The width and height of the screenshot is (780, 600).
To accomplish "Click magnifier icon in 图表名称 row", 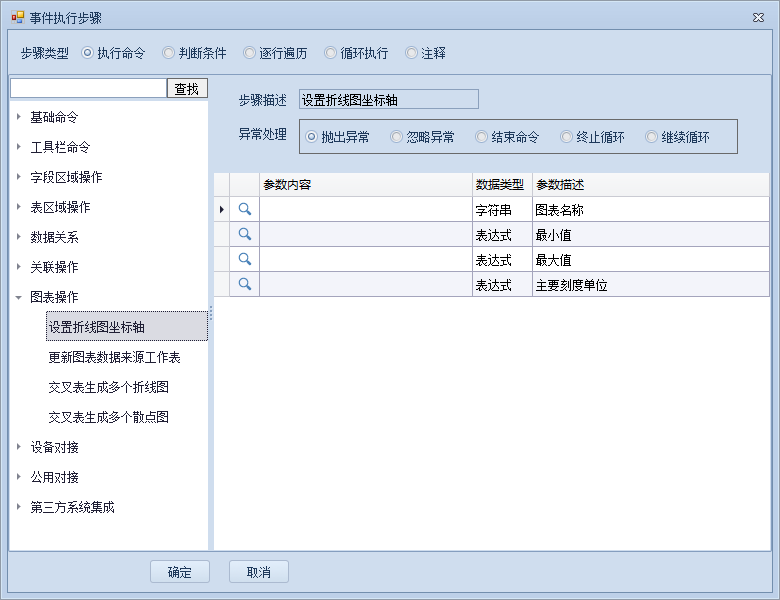I will coord(244,209).
